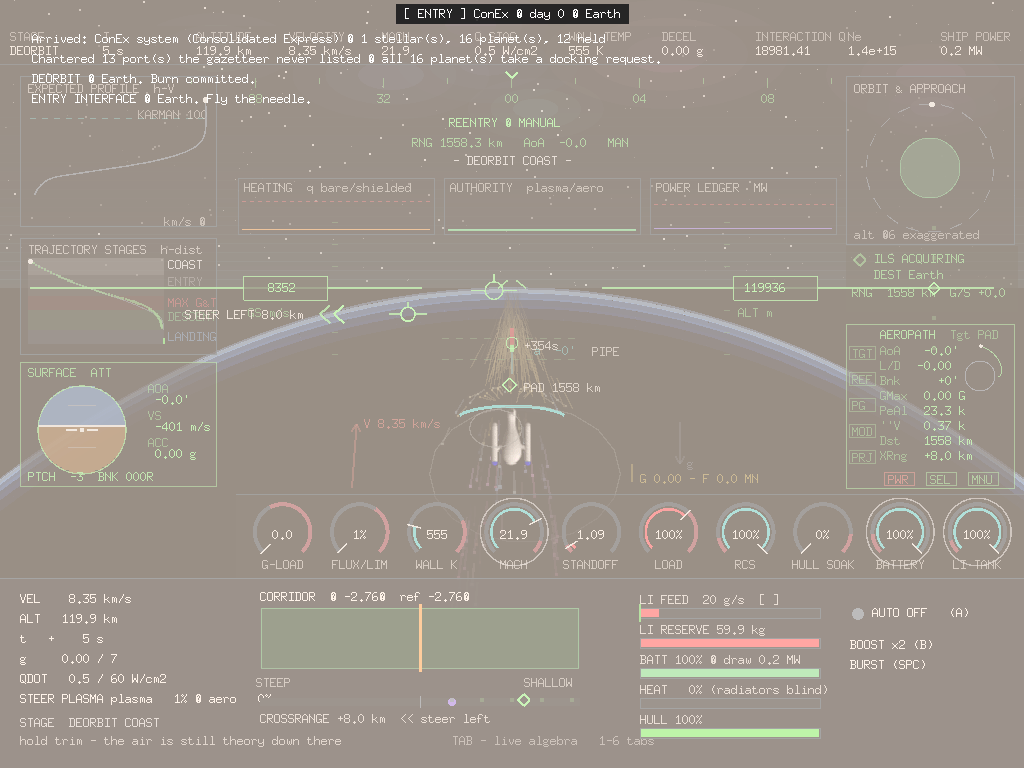Viewport: 1024px width, 768px height.
Task: Toggle the red PWR button in AEROPATH
Action: point(899,479)
